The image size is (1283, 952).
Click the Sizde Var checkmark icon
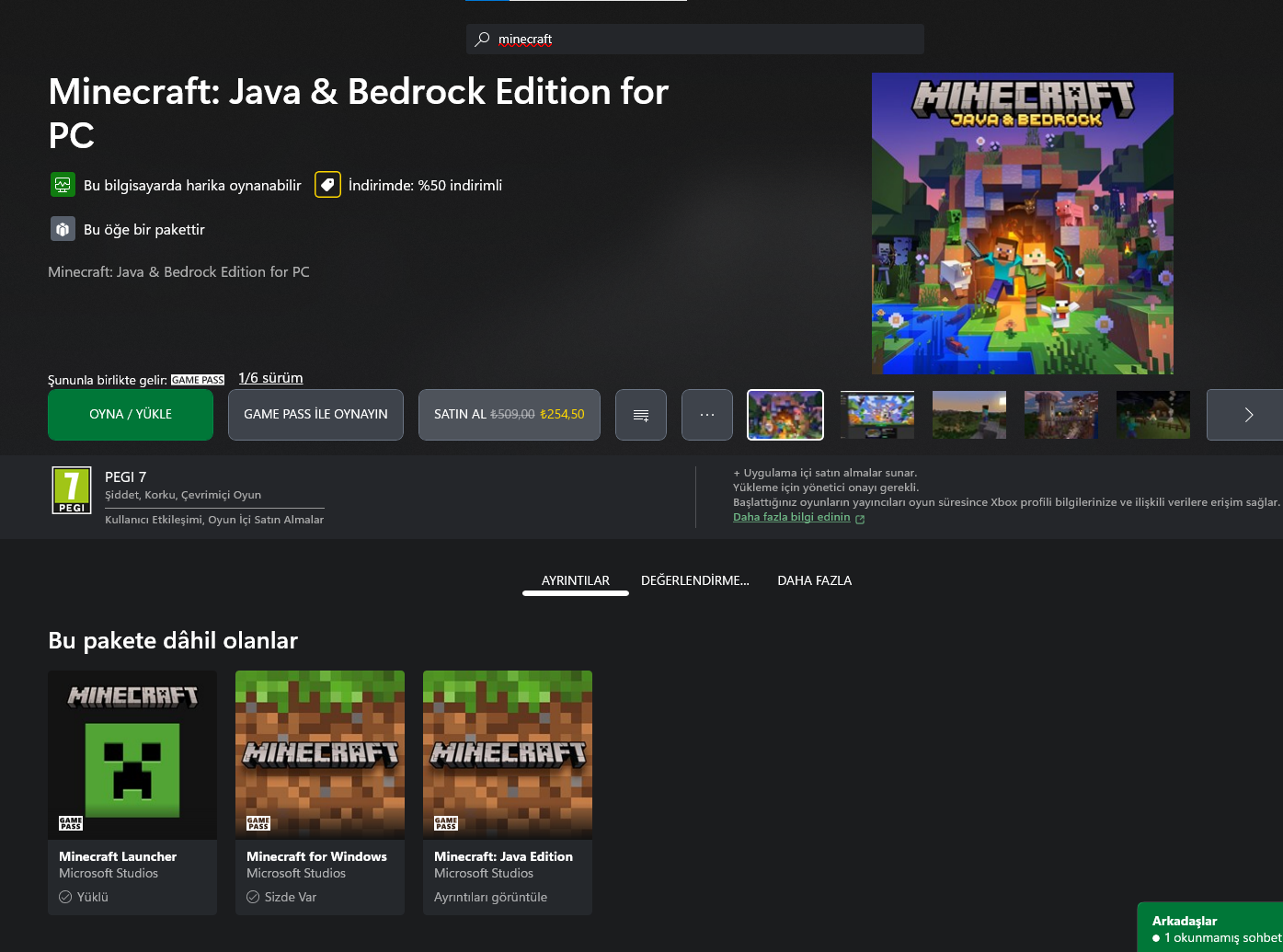tap(253, 897)
